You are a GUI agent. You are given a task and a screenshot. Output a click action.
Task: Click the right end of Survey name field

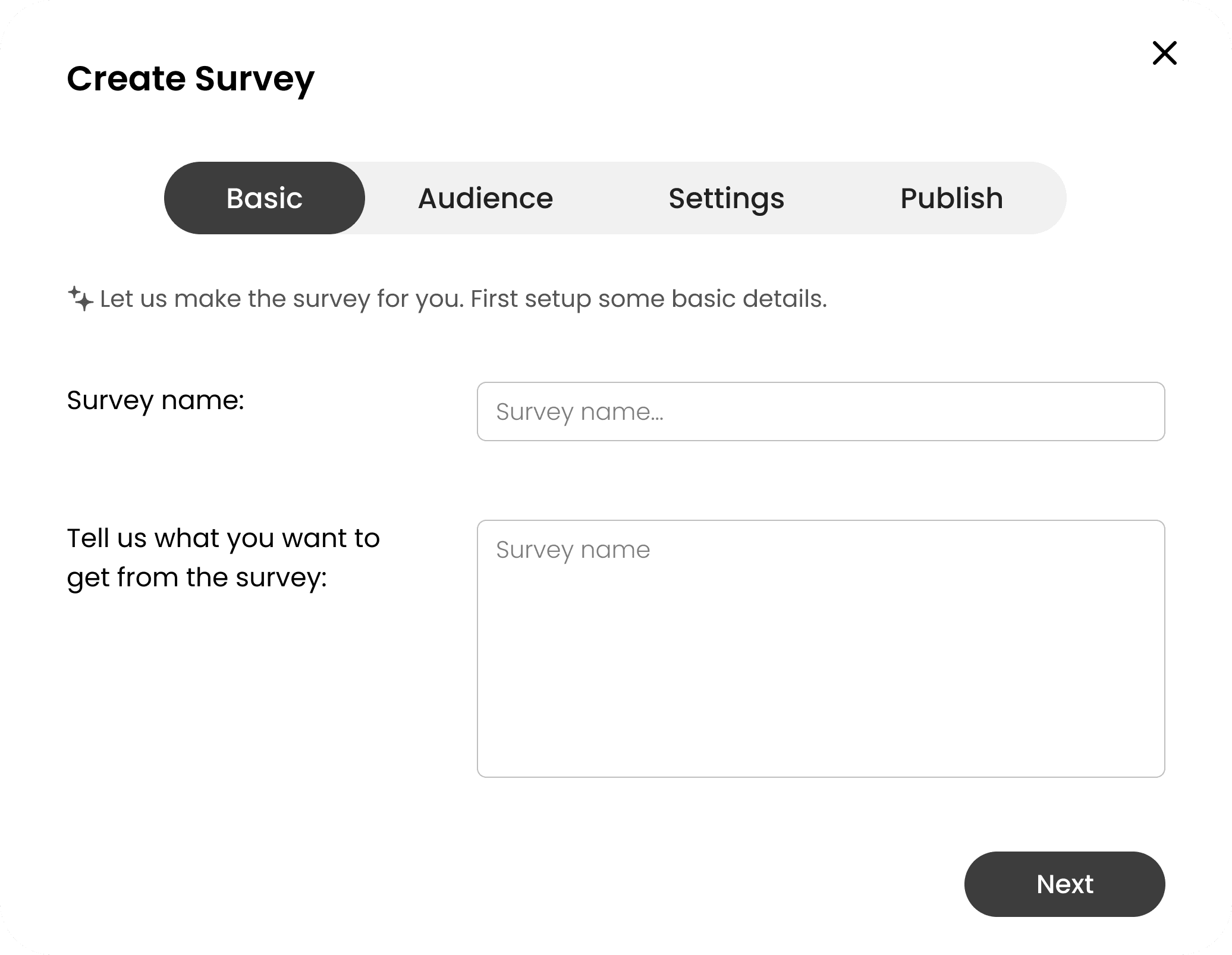tap(1130, 411)
